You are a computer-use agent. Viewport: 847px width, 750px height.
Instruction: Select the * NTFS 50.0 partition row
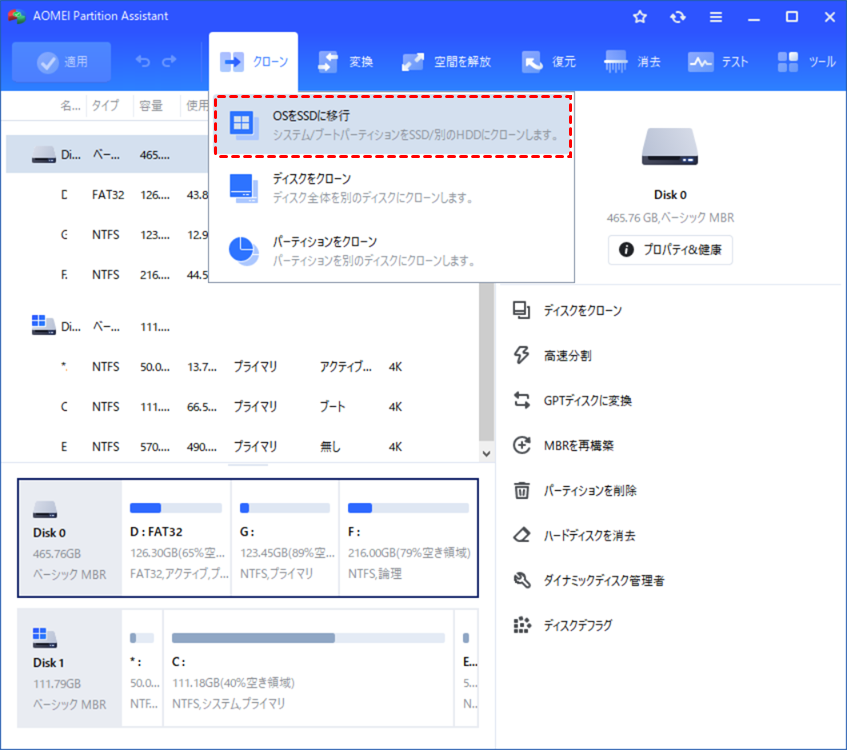(x=242, y=366)
